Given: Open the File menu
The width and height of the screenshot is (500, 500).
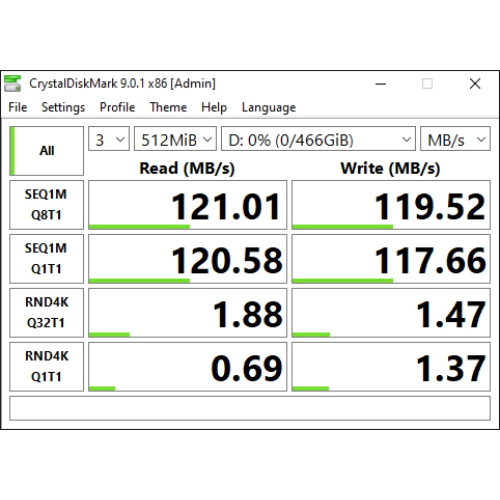Looking at the screenshot, I should pyautogui.click(x=18, y=107).
